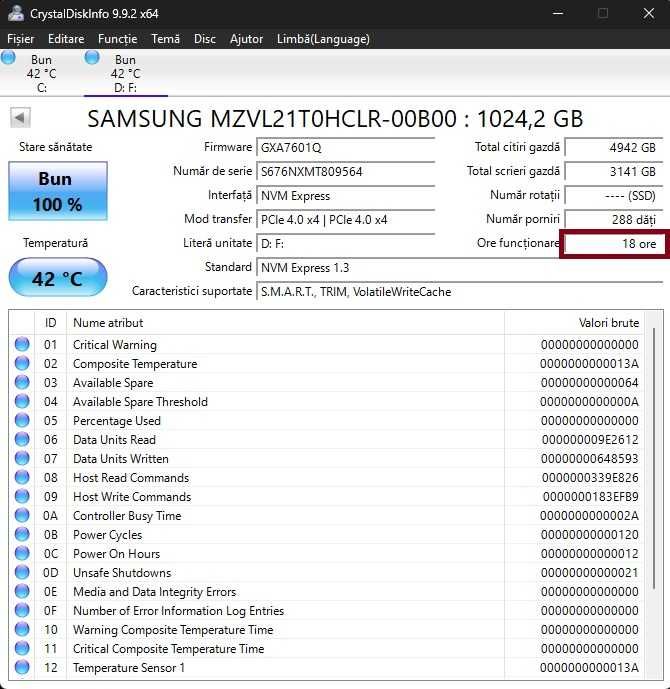Select the C: drive status orb
Viewport: 670px width, 689px height.
pos(8,58)
